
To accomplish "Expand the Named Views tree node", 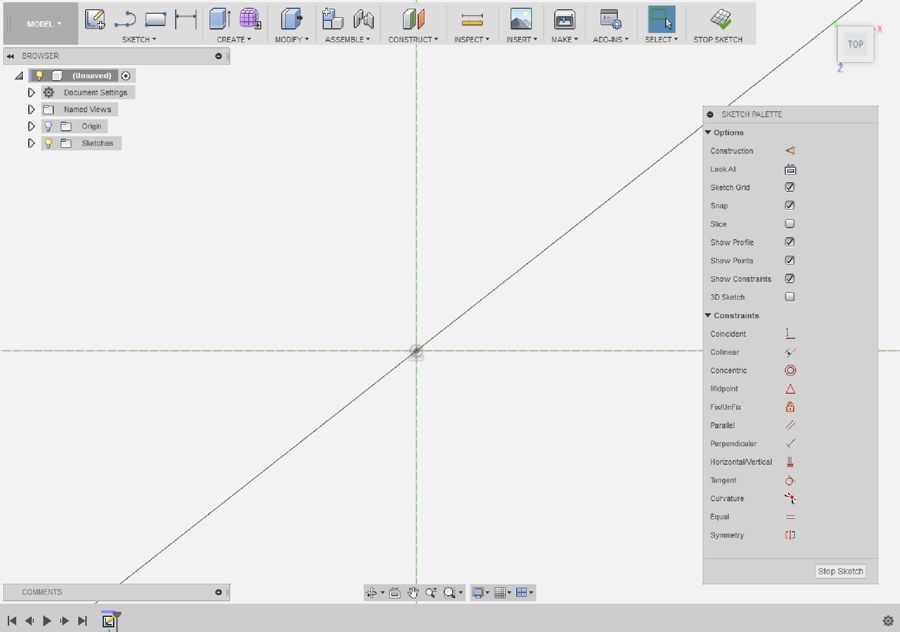I will pyautogui.click(x=31, y=109).
